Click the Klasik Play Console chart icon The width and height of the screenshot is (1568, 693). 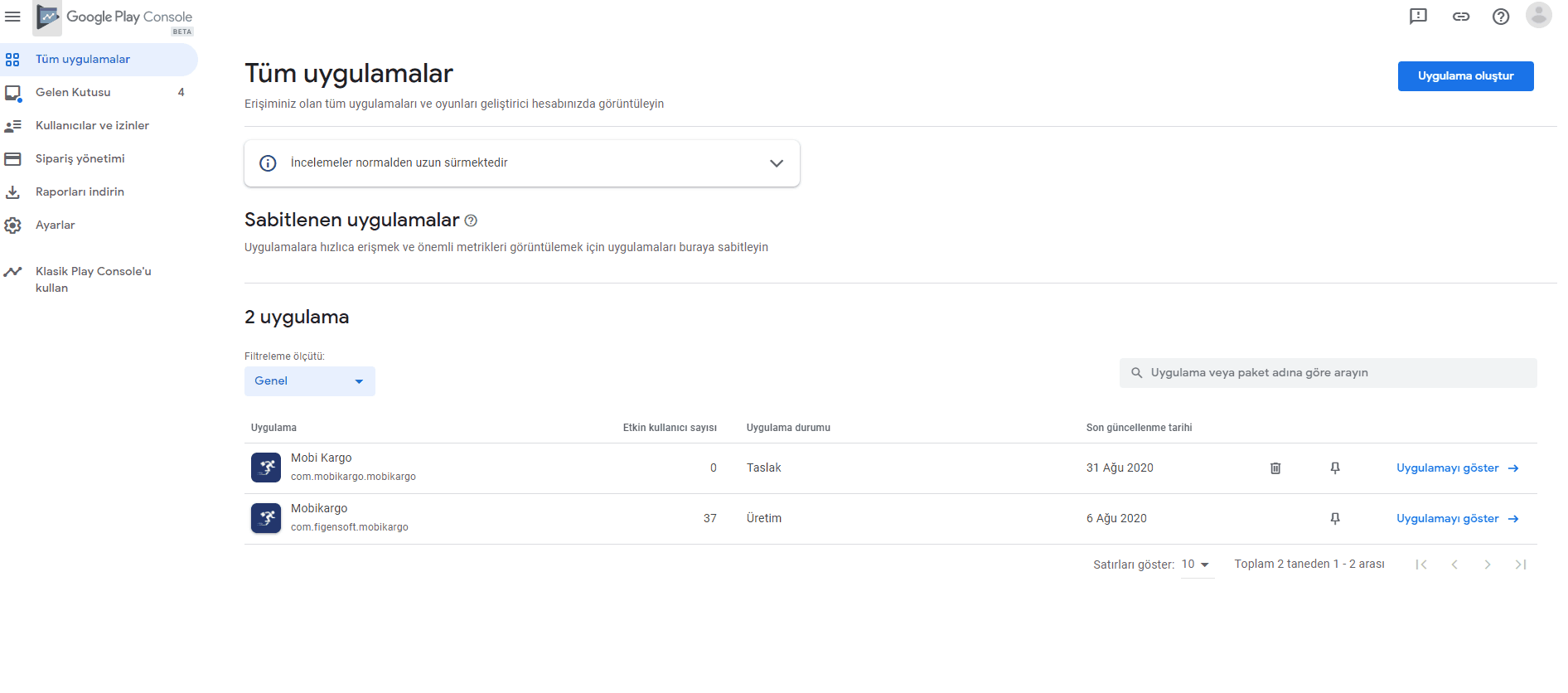(12, 272)
